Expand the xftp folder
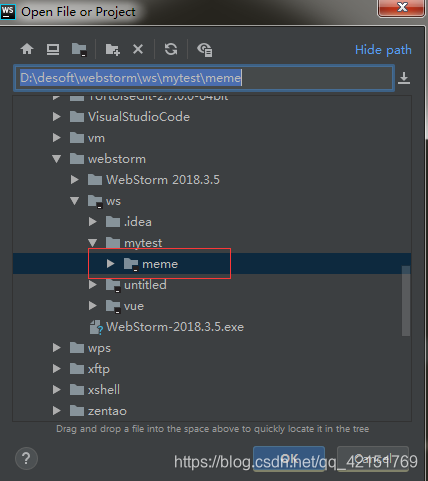The width and height of the screenshot is (428, 481). pyautogui.click(x=57, y=369)
